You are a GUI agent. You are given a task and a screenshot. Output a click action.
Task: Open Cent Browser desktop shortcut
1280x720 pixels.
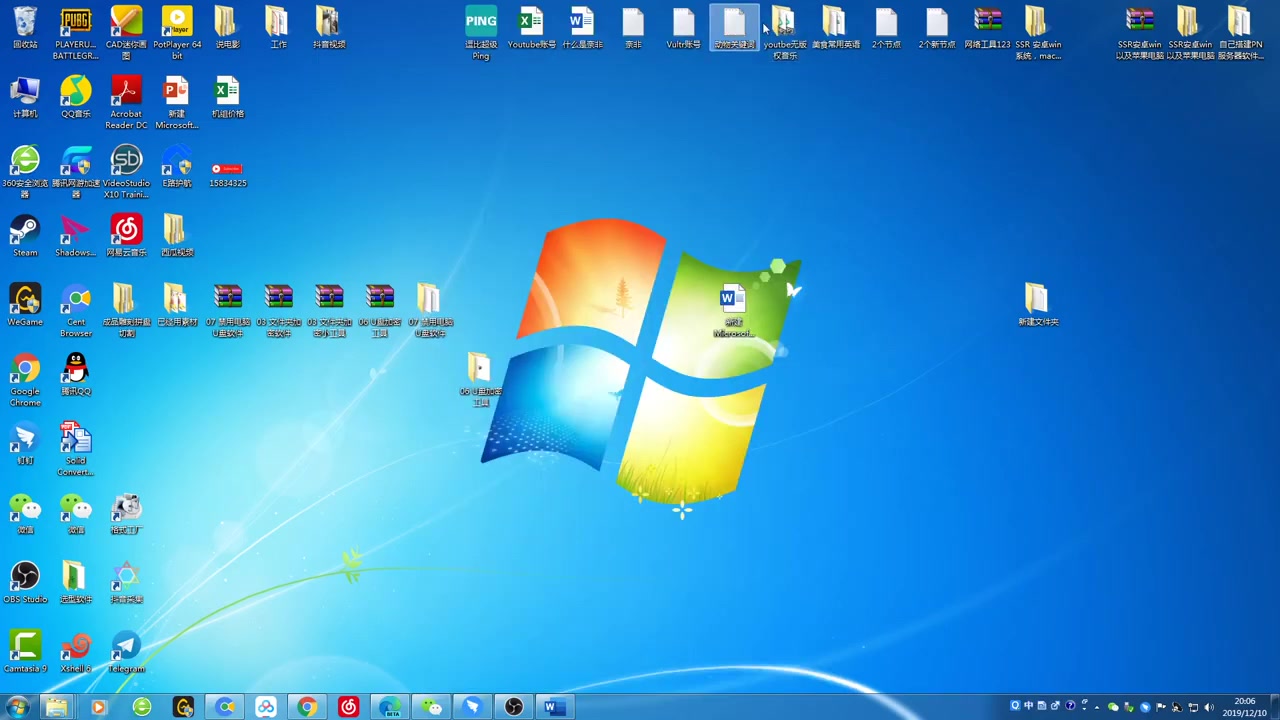pos(76,311)
